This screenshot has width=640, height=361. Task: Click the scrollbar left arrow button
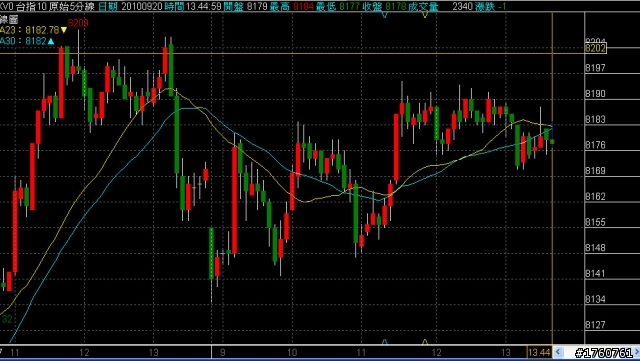pos(558,352)
